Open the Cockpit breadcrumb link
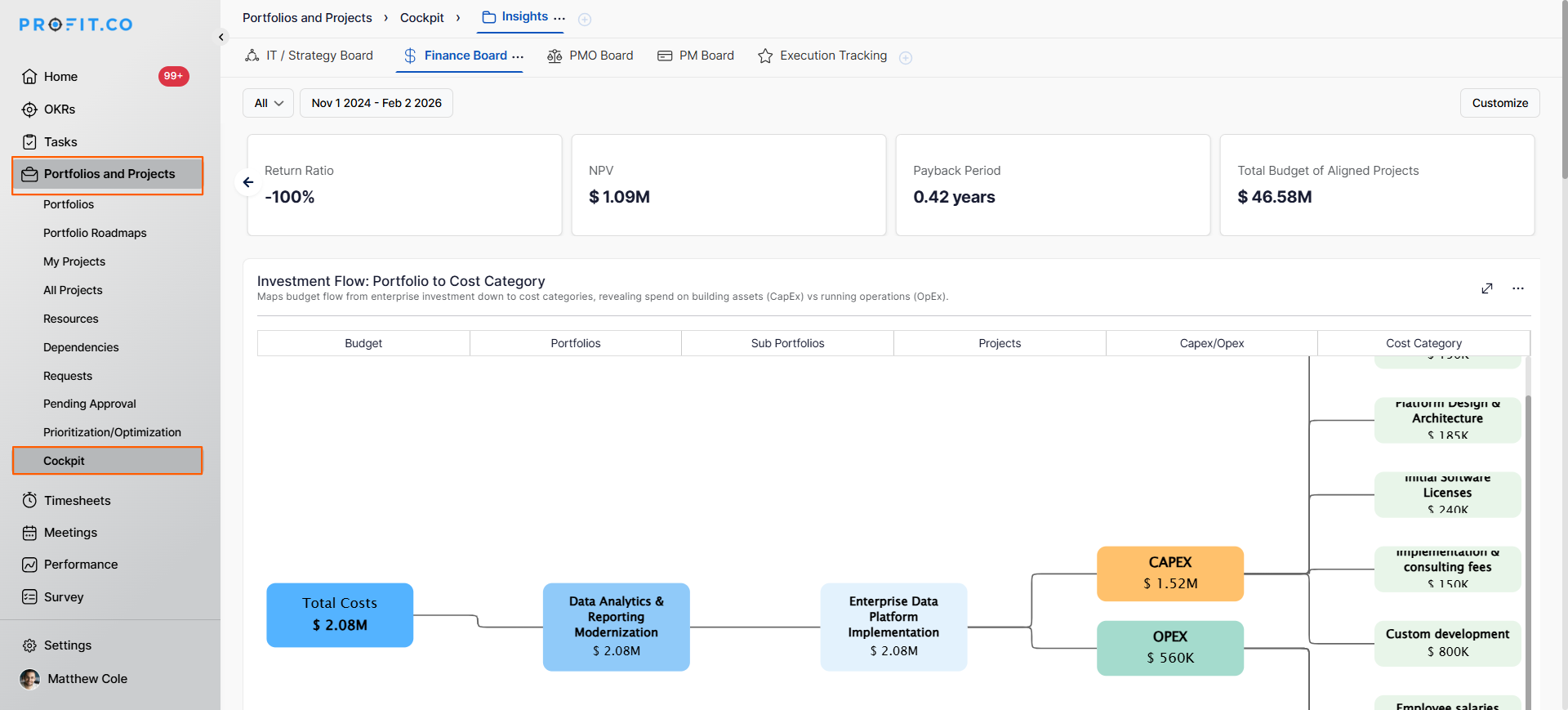Image resolution: width=1568 pixels, height=710 pixels. (x=421, y=18)
